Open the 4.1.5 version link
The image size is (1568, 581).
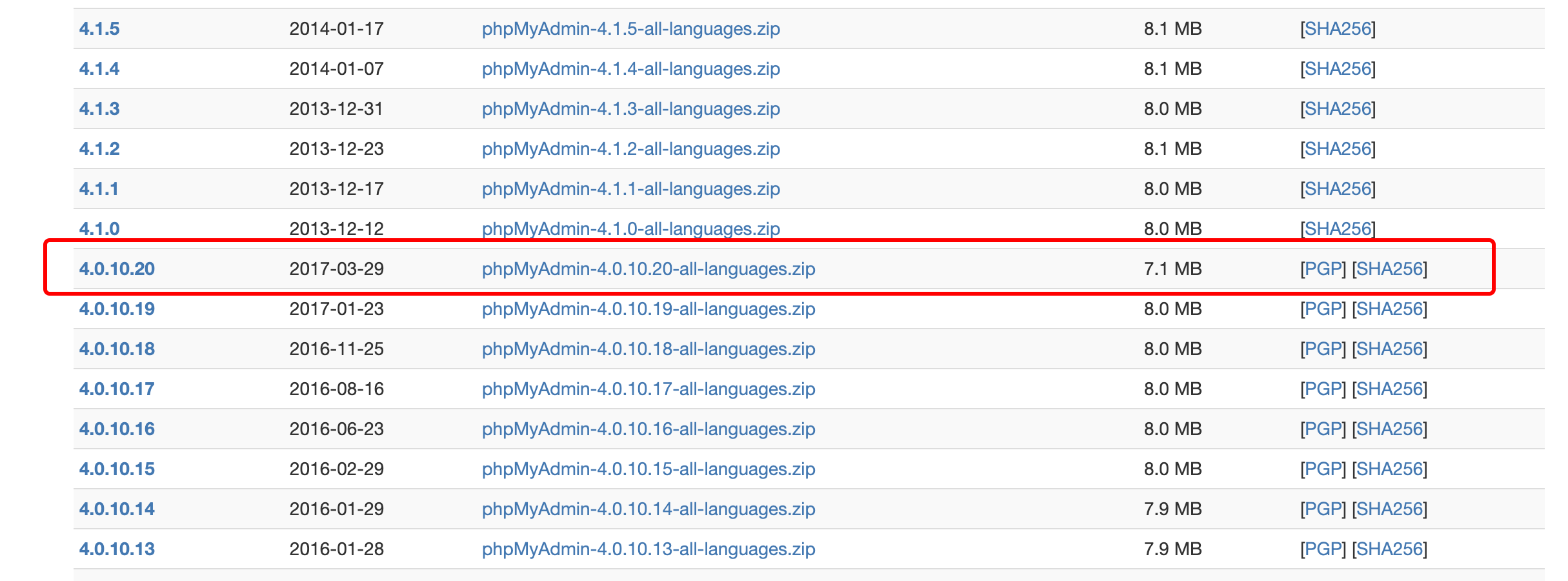pyautogui.click(x=99, y=28)
